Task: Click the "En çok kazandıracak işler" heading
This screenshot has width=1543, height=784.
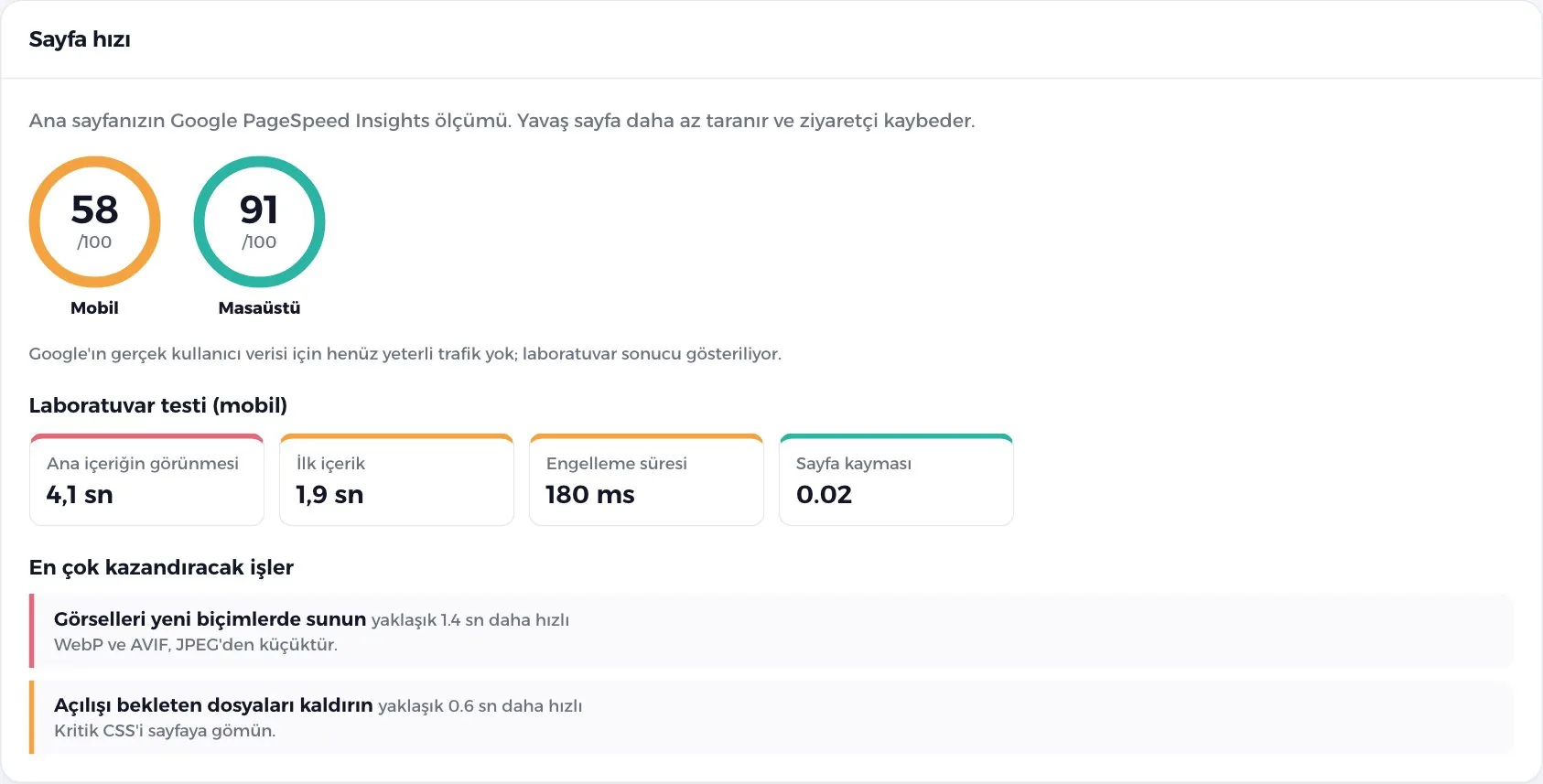Action: coord(161,567)
